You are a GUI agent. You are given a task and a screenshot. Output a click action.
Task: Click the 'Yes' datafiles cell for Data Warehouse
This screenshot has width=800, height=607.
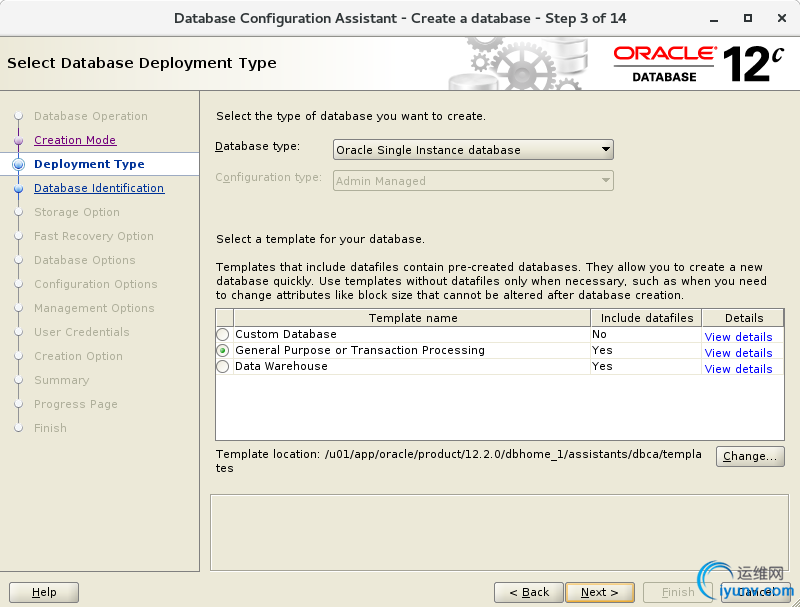coord(646,366)
